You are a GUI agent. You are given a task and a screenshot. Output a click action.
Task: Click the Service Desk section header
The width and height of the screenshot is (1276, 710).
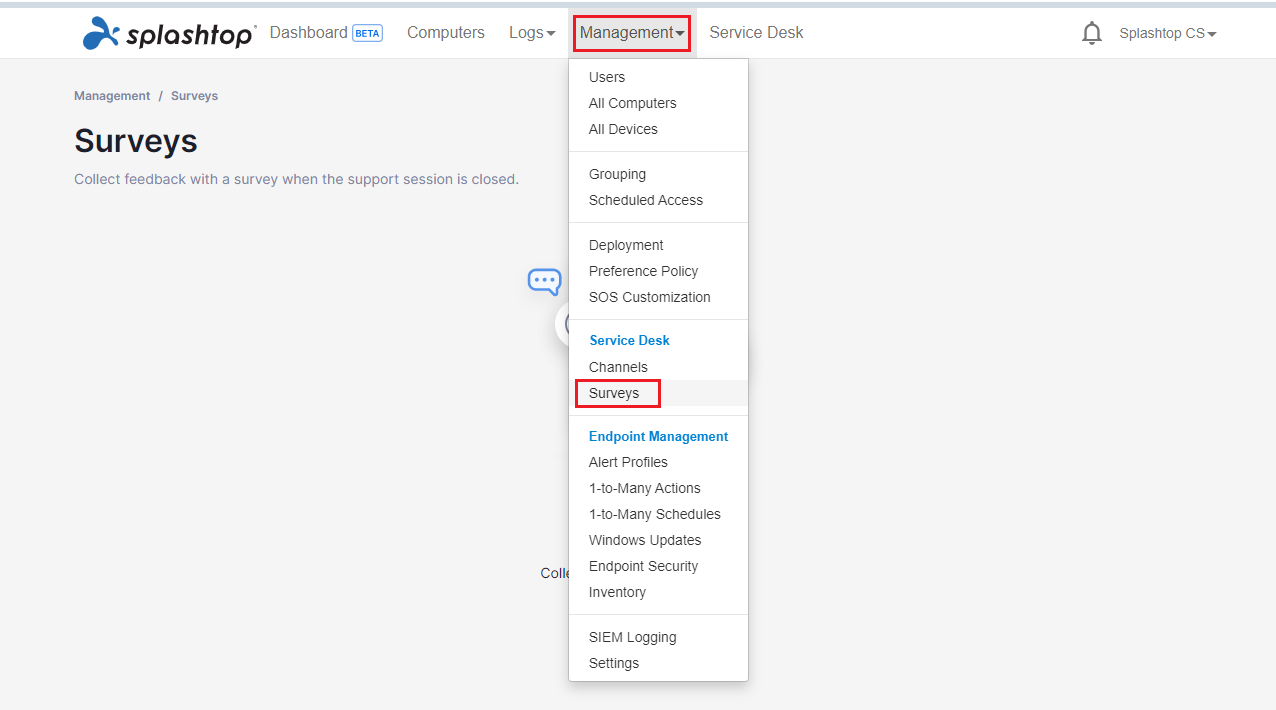click(x=629, y=340)
